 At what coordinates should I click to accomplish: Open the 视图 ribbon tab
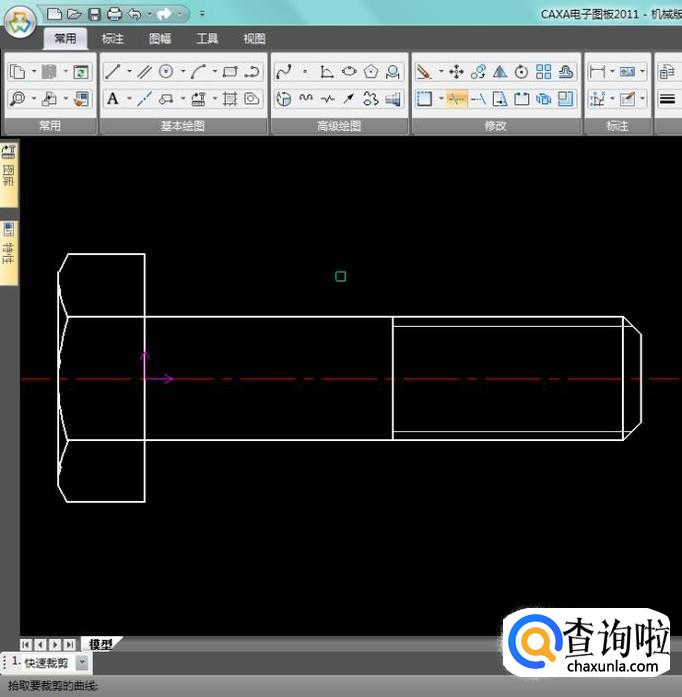click(x=254, y=39)
